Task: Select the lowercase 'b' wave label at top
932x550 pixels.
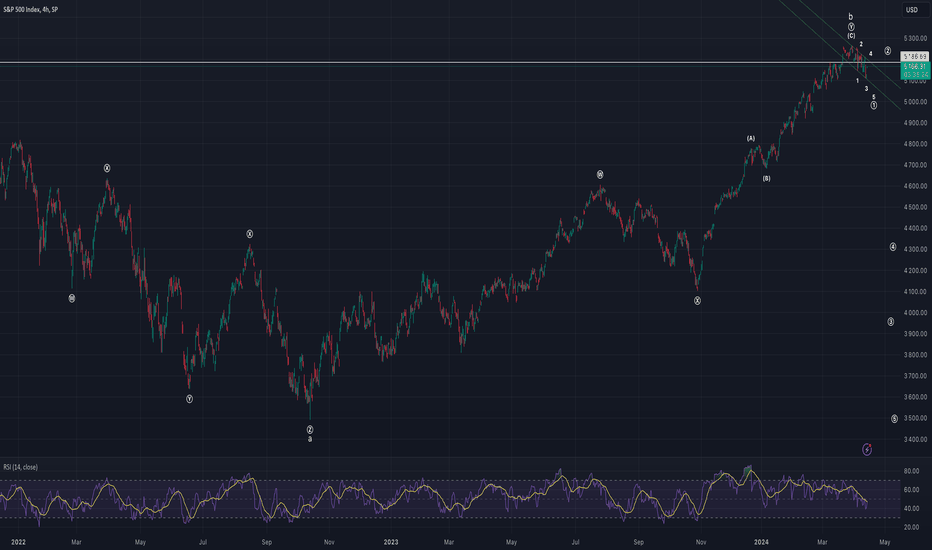Action: point(851,17)
